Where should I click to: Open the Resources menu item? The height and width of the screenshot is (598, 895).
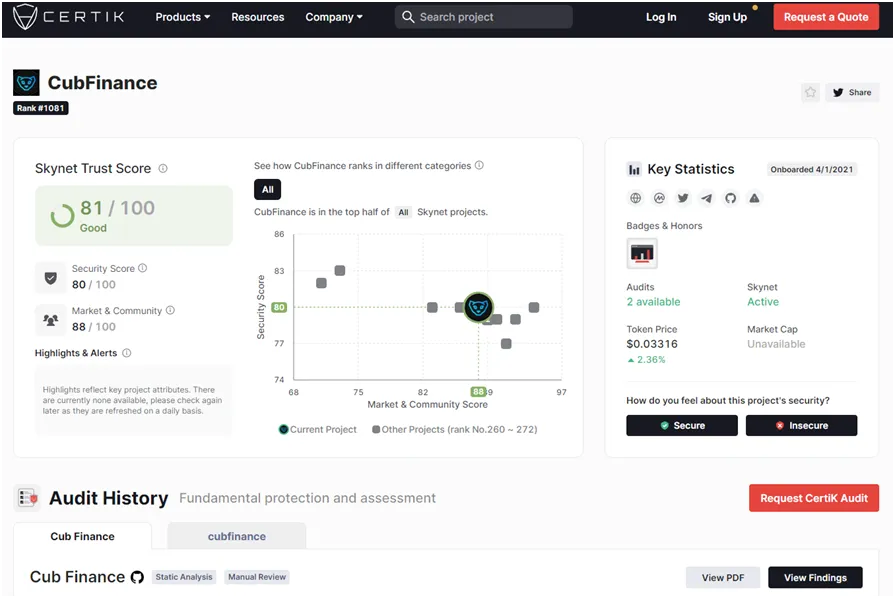click(257, 17)
